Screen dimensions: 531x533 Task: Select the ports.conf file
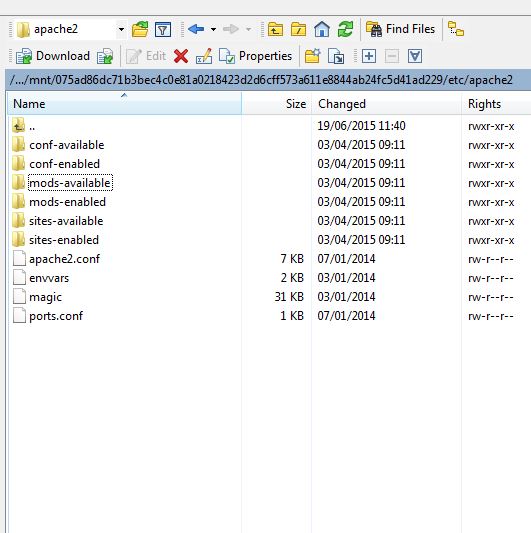tap(56, 316)
